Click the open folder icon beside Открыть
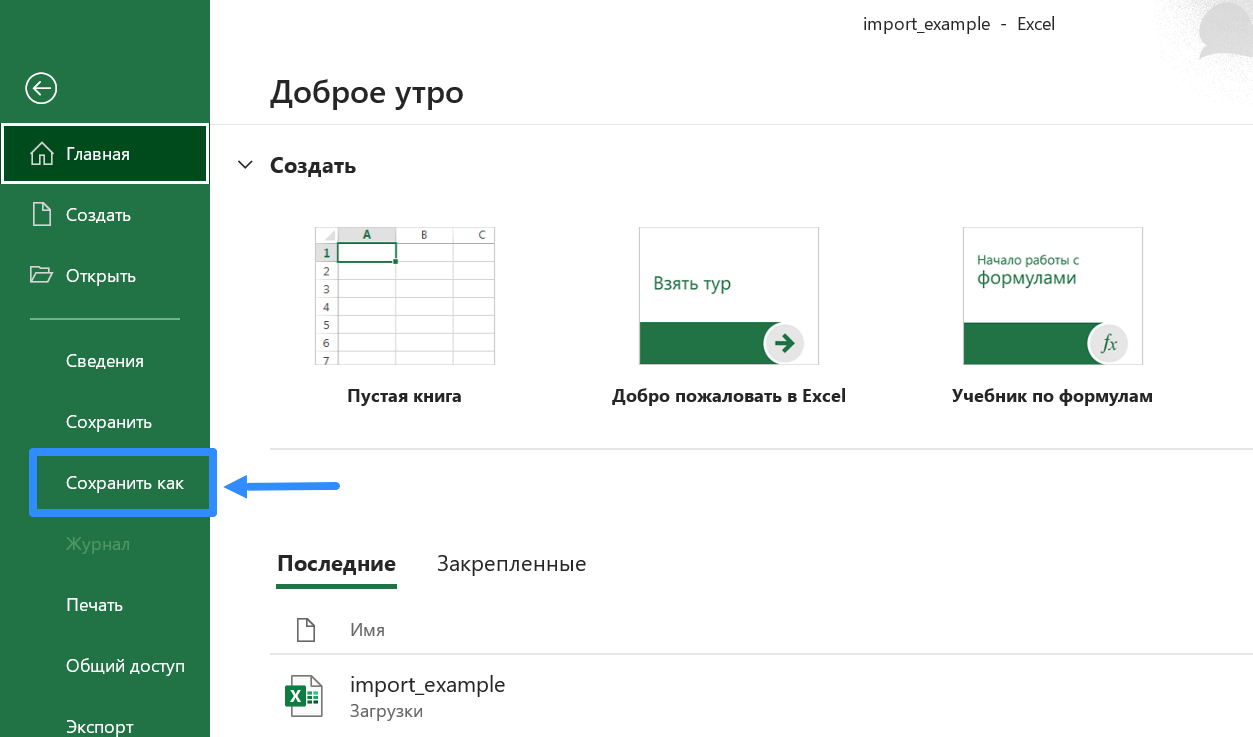The height and width of the screenshot is (737, 1253). 41,275
